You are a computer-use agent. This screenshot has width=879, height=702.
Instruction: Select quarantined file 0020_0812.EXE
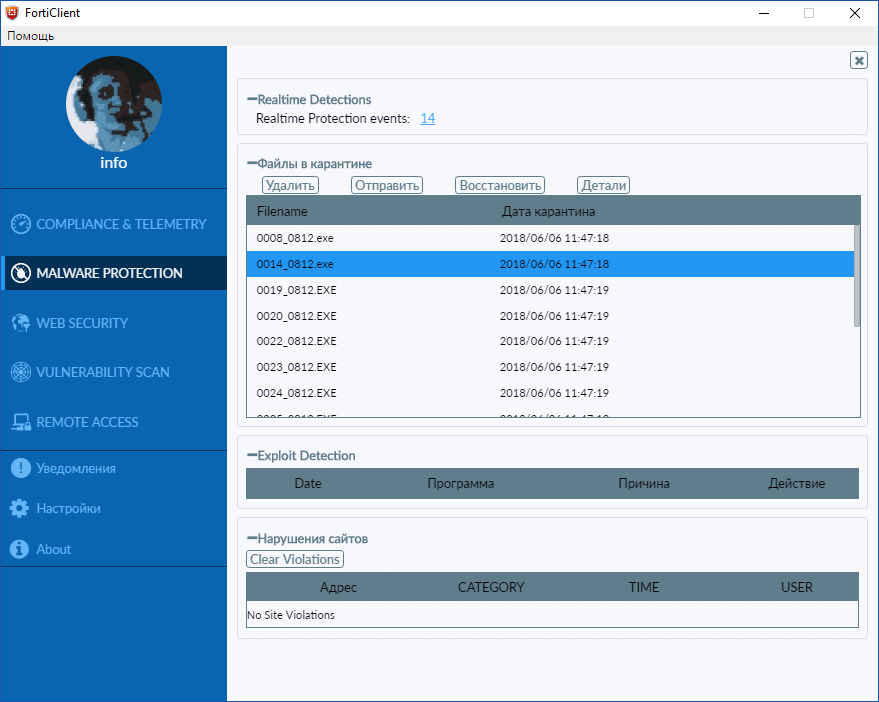(x=550, y=316)
